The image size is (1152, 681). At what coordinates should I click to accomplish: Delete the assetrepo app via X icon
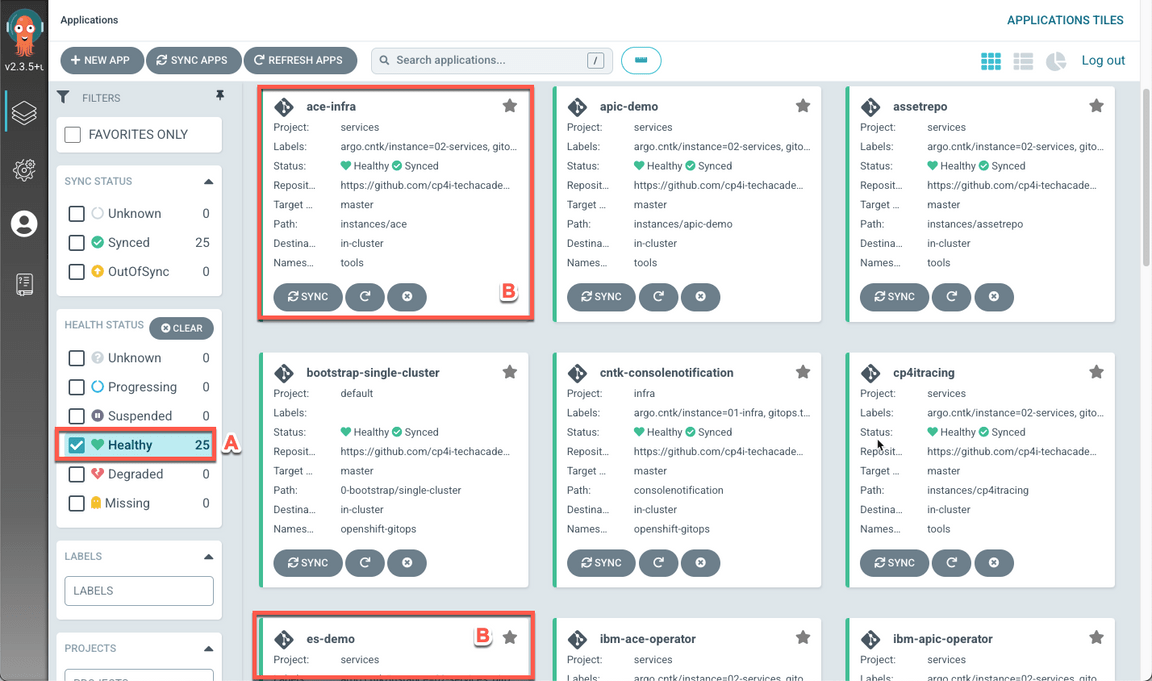click(x=993, y=297)
